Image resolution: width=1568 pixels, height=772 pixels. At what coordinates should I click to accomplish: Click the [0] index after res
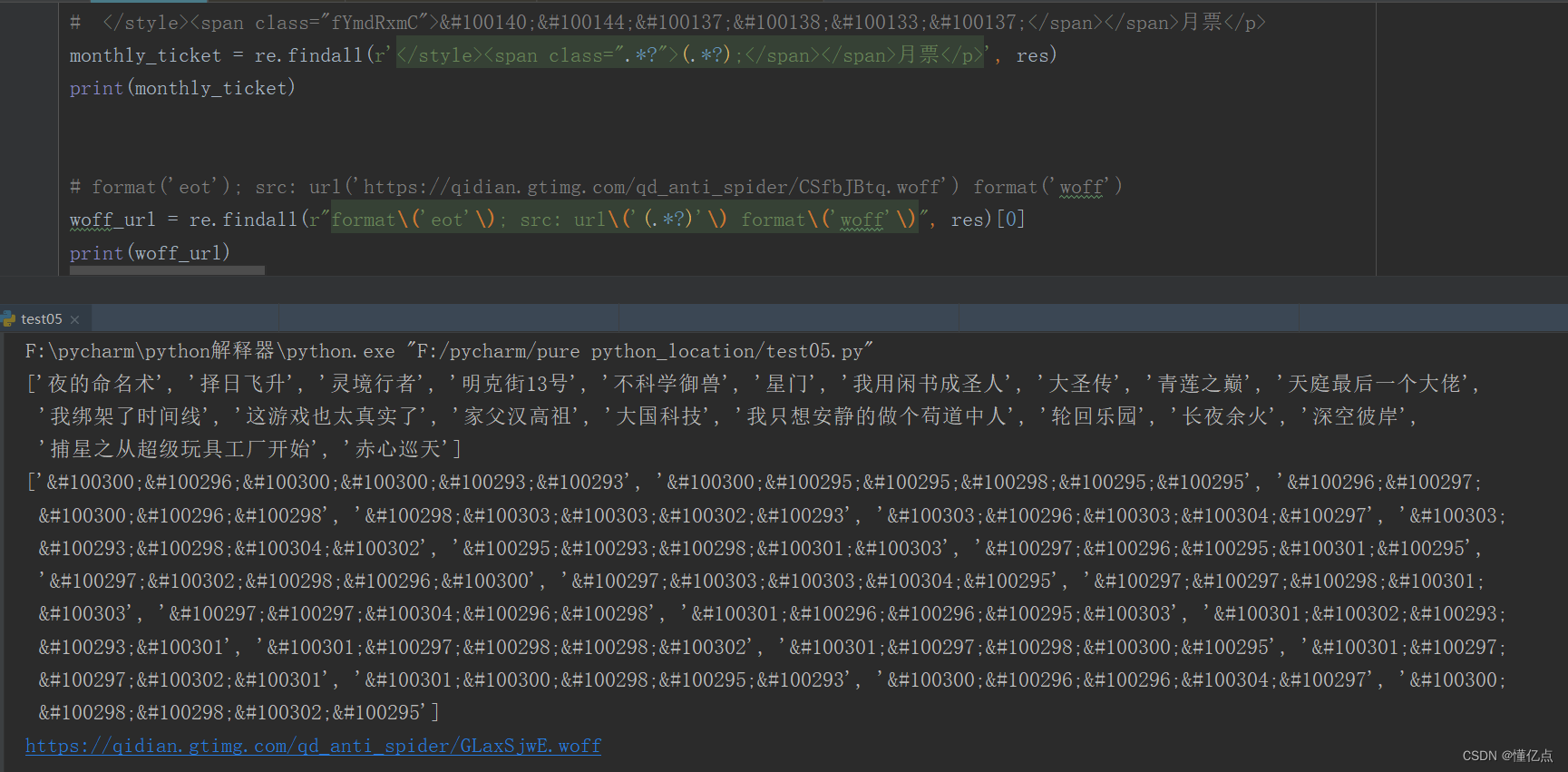(x=1010, y=220)
